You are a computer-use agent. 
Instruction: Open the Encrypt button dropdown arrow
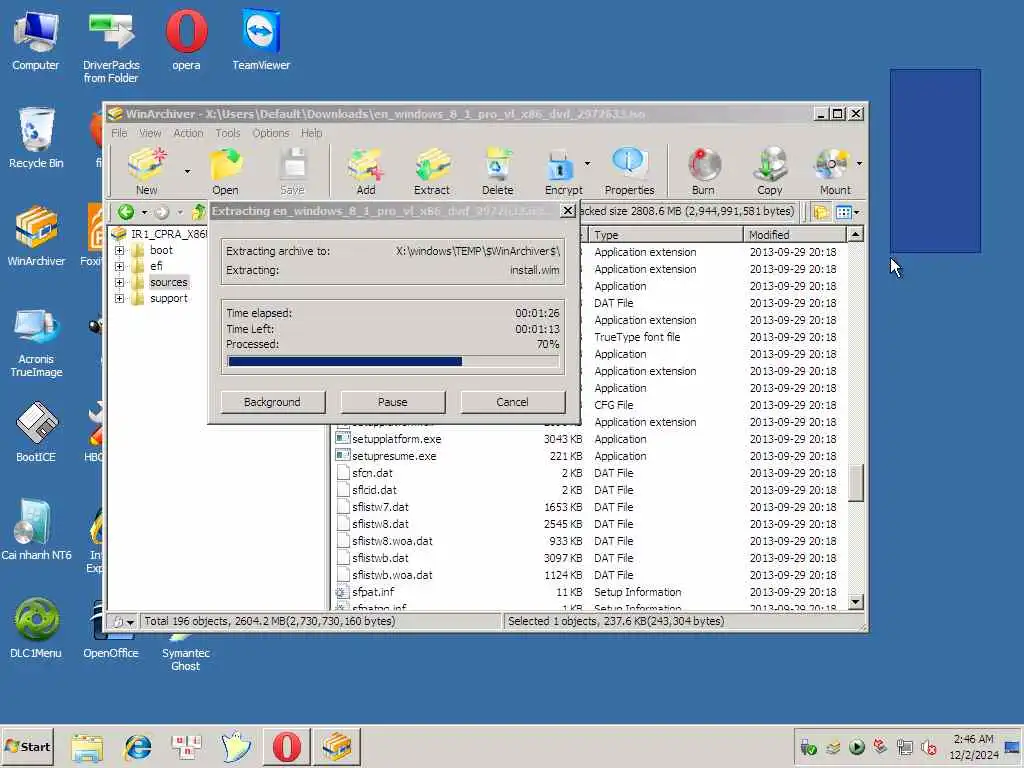click(587, 163)
